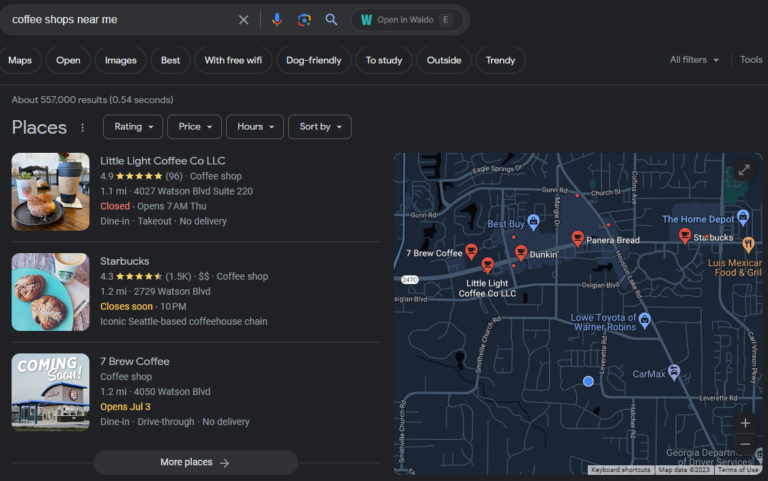Click the magnifying glass search icon
The image size is (768, 481).
[x=331, y=20]
